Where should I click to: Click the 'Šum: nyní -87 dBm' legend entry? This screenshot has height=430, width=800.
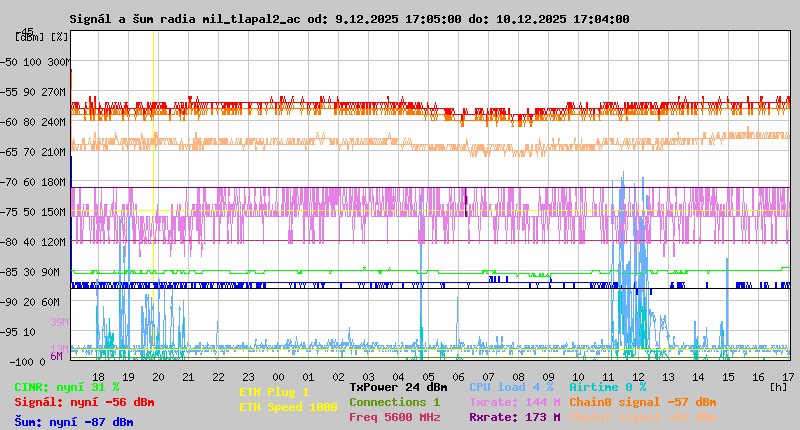click(x=74, y=422)
